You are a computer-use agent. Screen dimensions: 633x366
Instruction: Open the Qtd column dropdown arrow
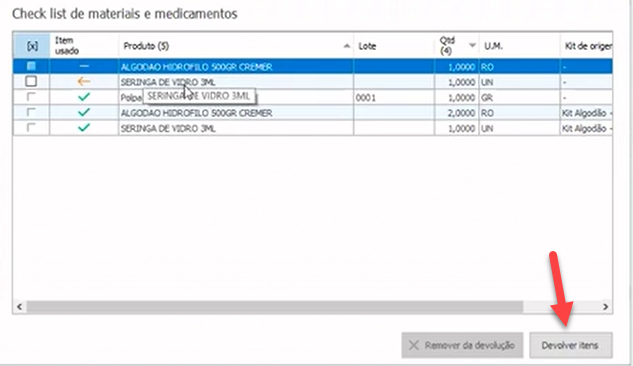click(x=472, y=45)
